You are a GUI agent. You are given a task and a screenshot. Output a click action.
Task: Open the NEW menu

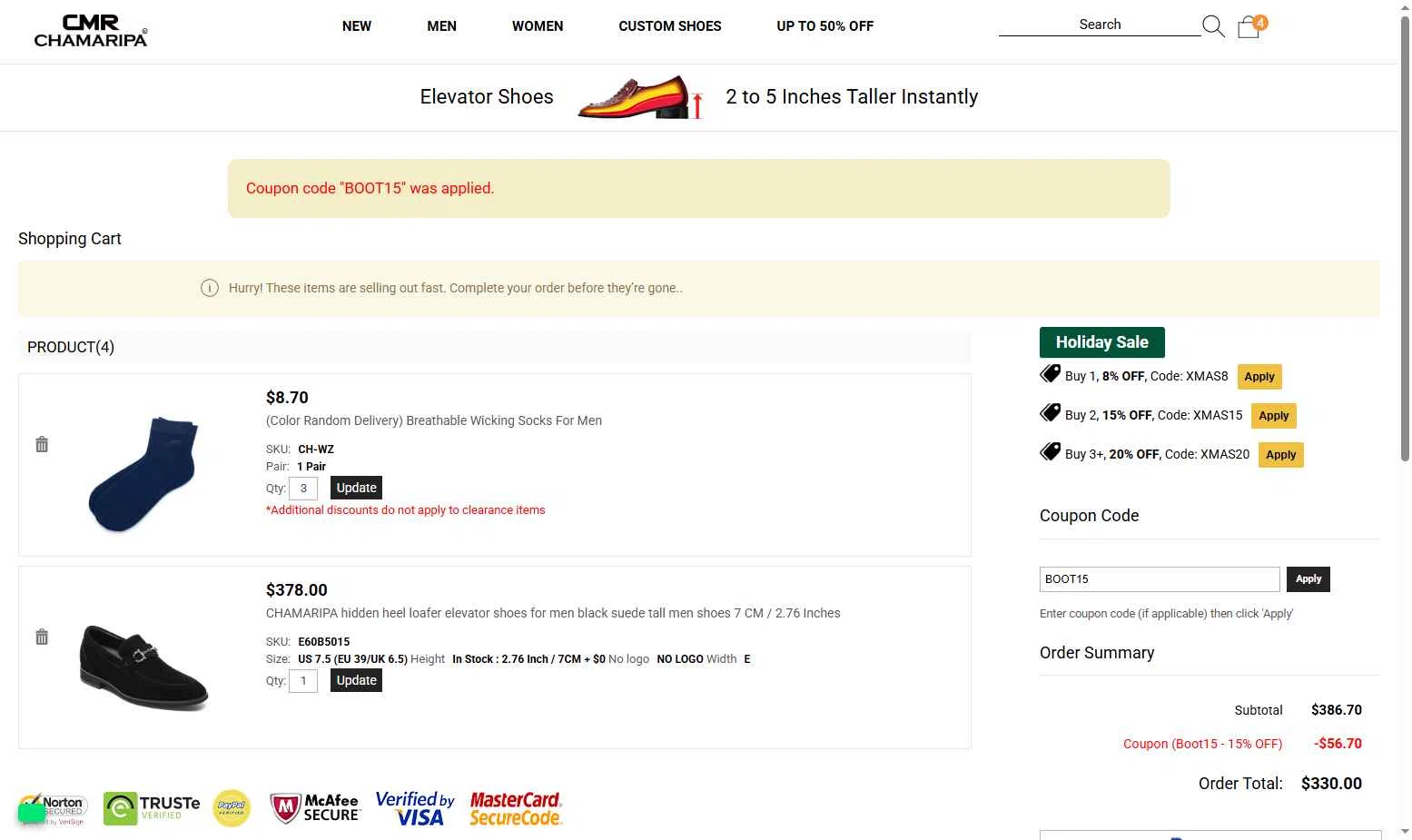[357, 26]
